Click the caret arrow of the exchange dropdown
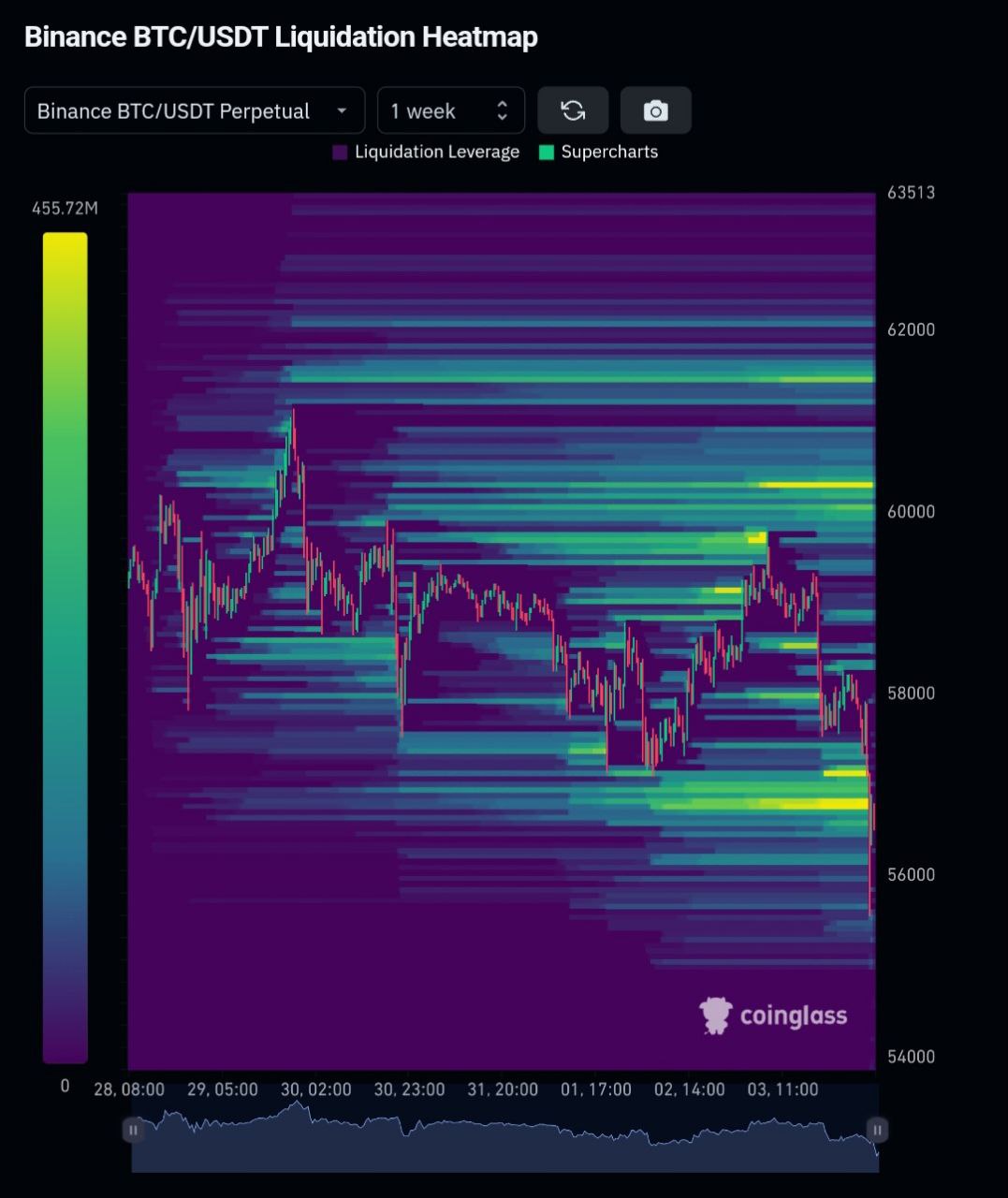1008x1198 pixels. pos(343,111)
